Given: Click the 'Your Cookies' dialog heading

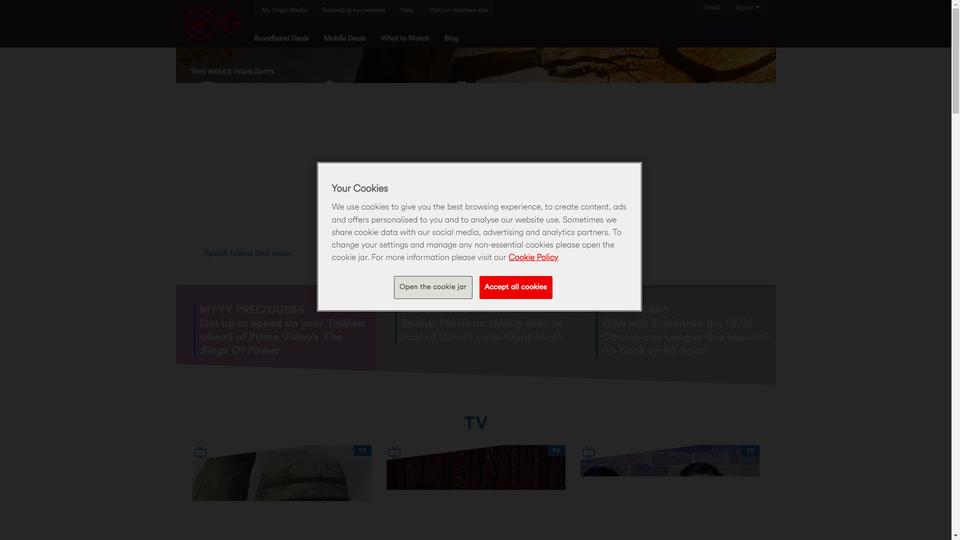Looking at the screenshot, I should click(359, 188).
